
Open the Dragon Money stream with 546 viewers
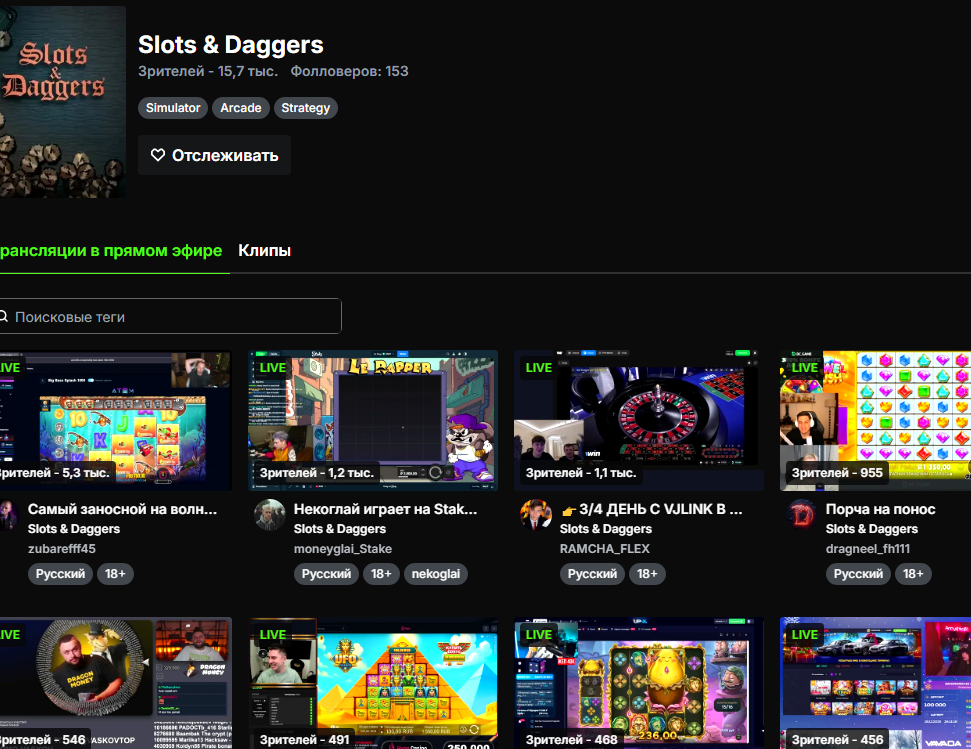click(x=116, y=683)
